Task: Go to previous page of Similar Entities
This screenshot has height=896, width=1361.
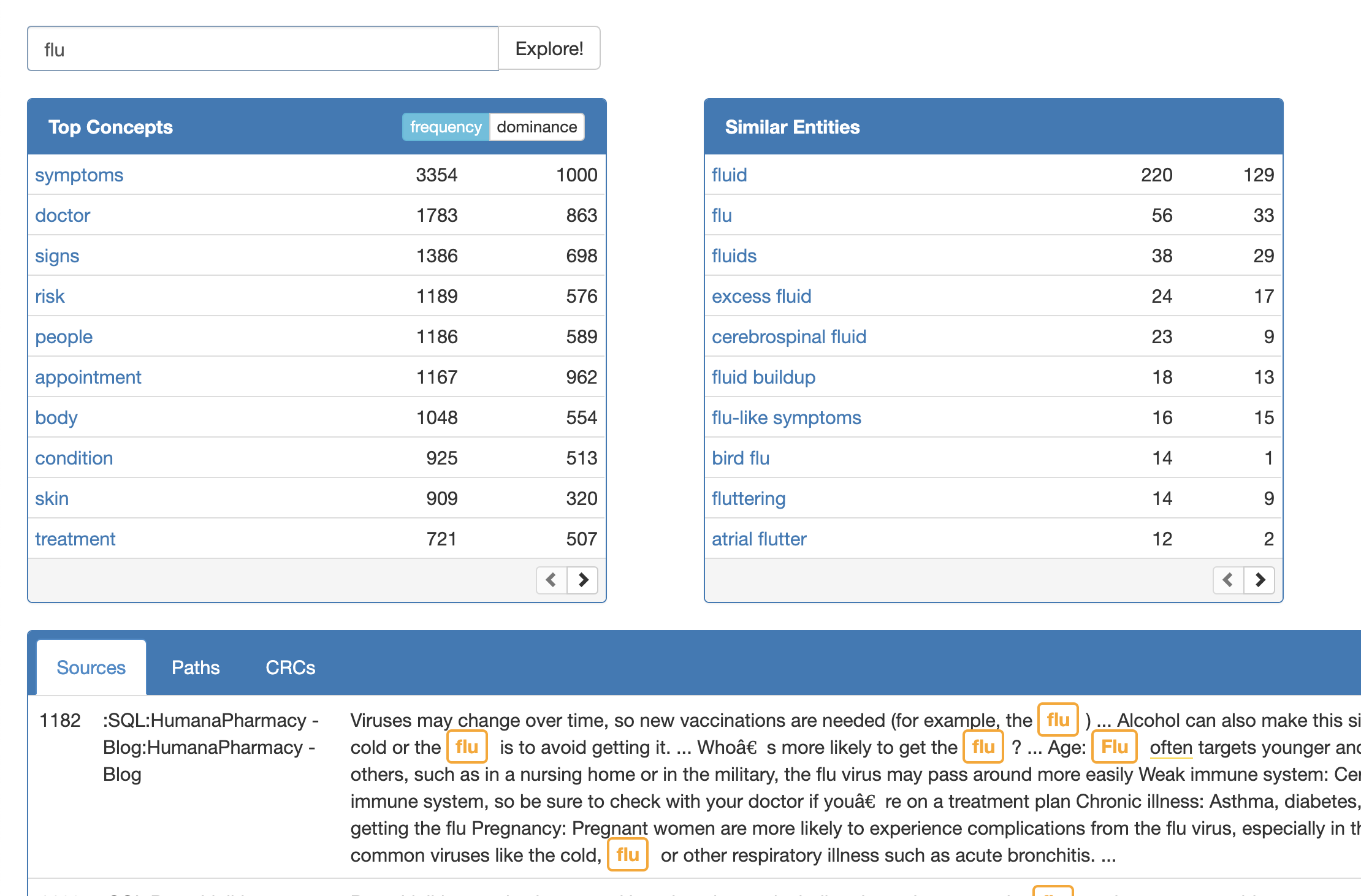Action: pos(1228,580)
